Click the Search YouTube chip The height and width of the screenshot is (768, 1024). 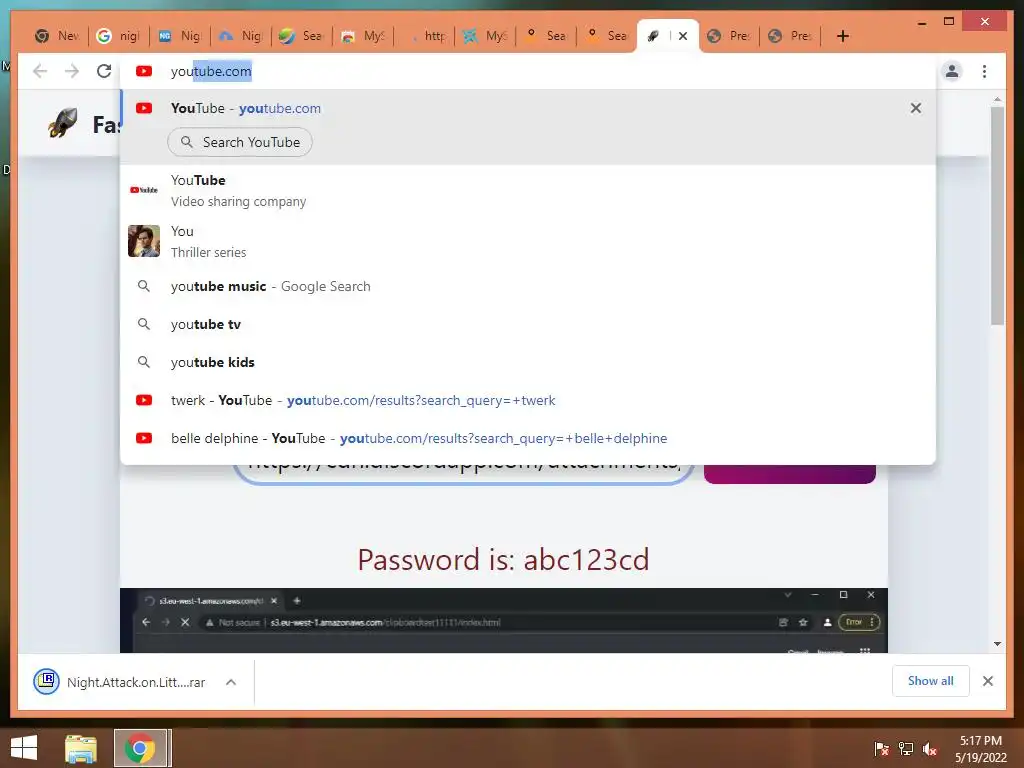point(240,142)
